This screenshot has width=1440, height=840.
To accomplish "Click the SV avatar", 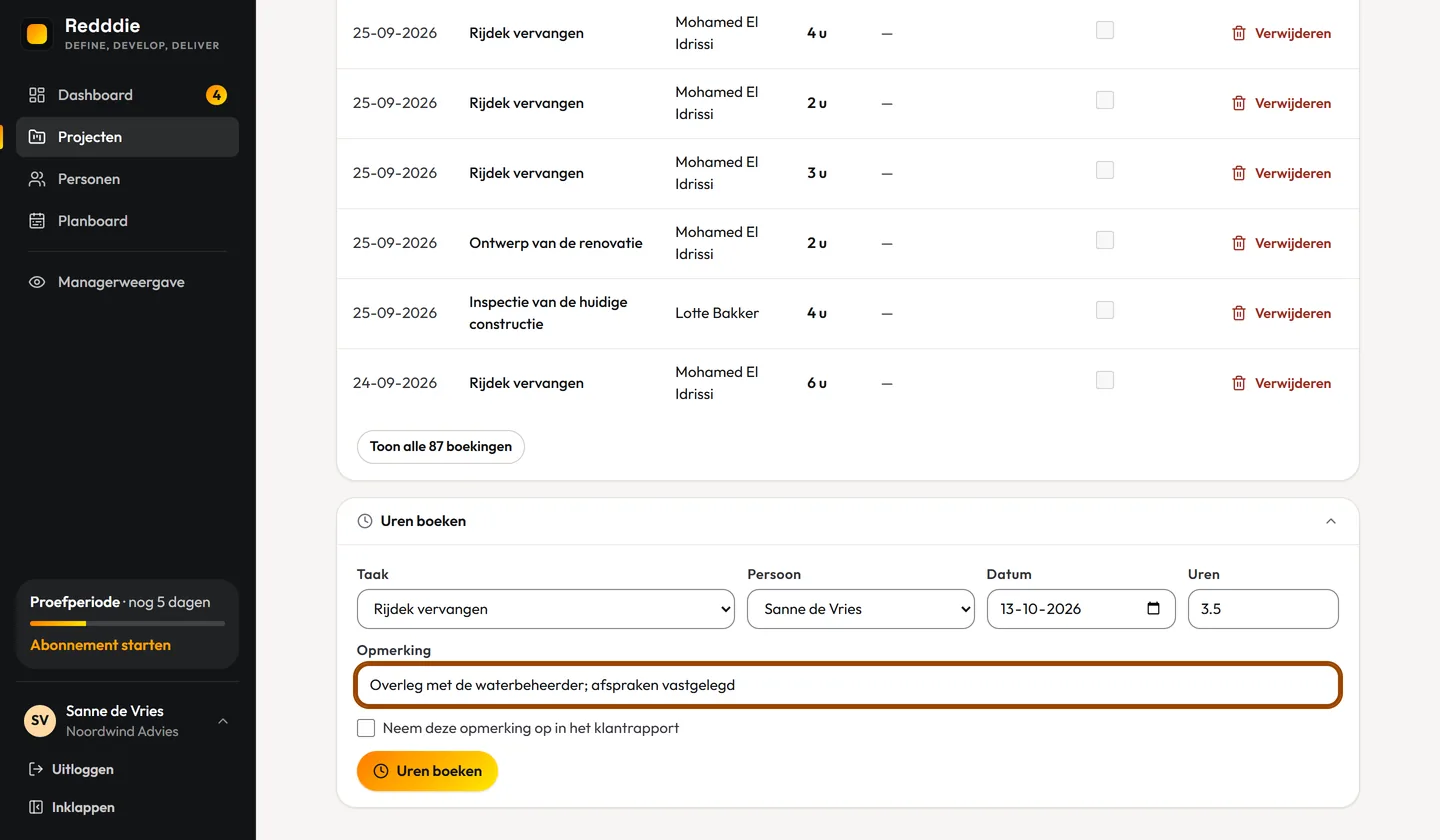I will (40, 721).
